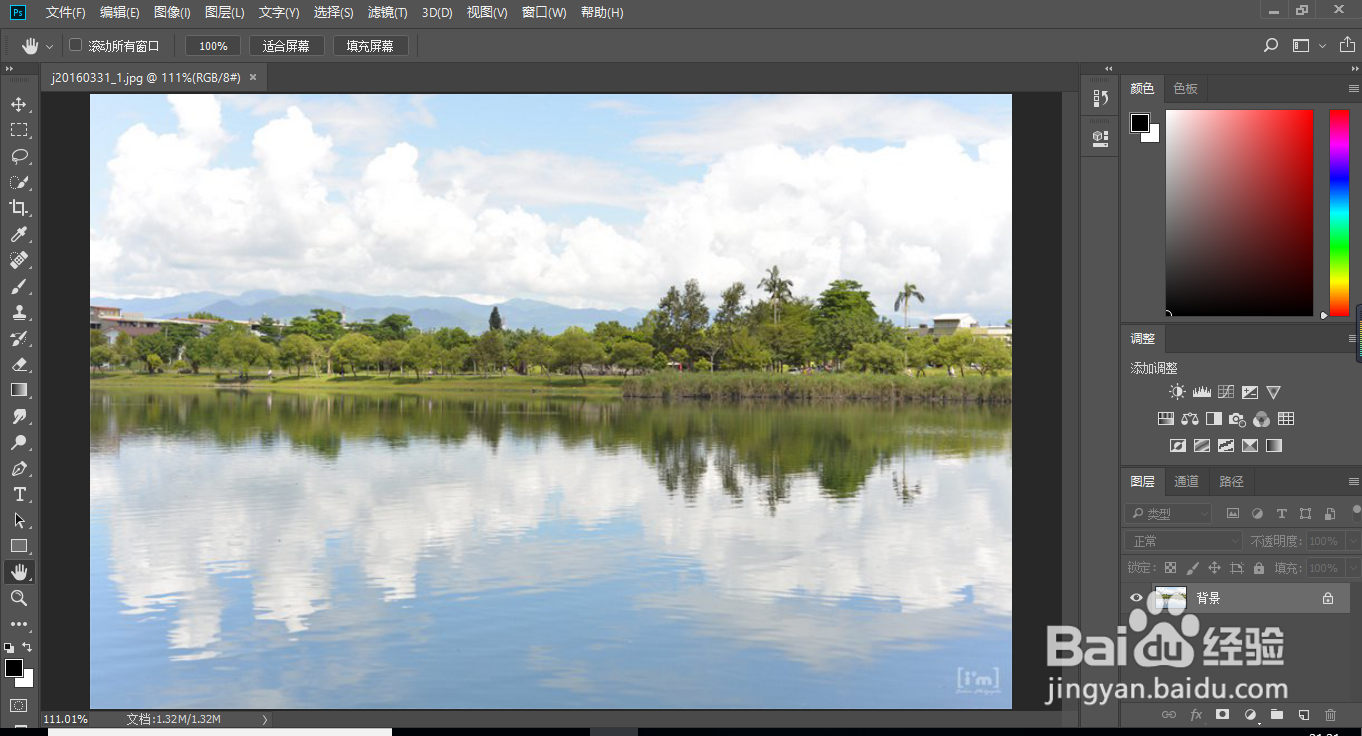Open the 3D panel cube icon
1362x736 pixels.
click(1100, 137)
